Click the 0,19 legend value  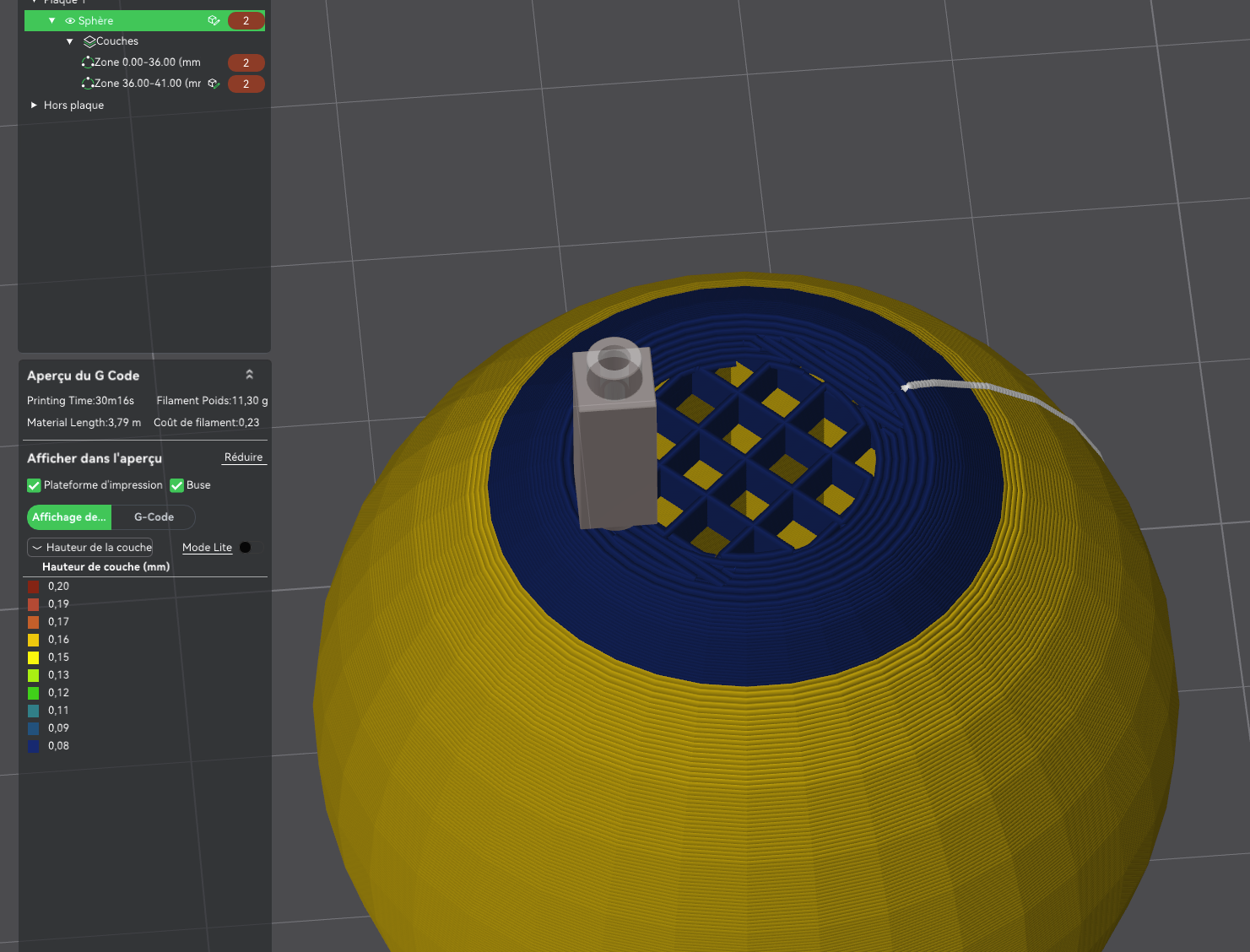tap(58, 604)
